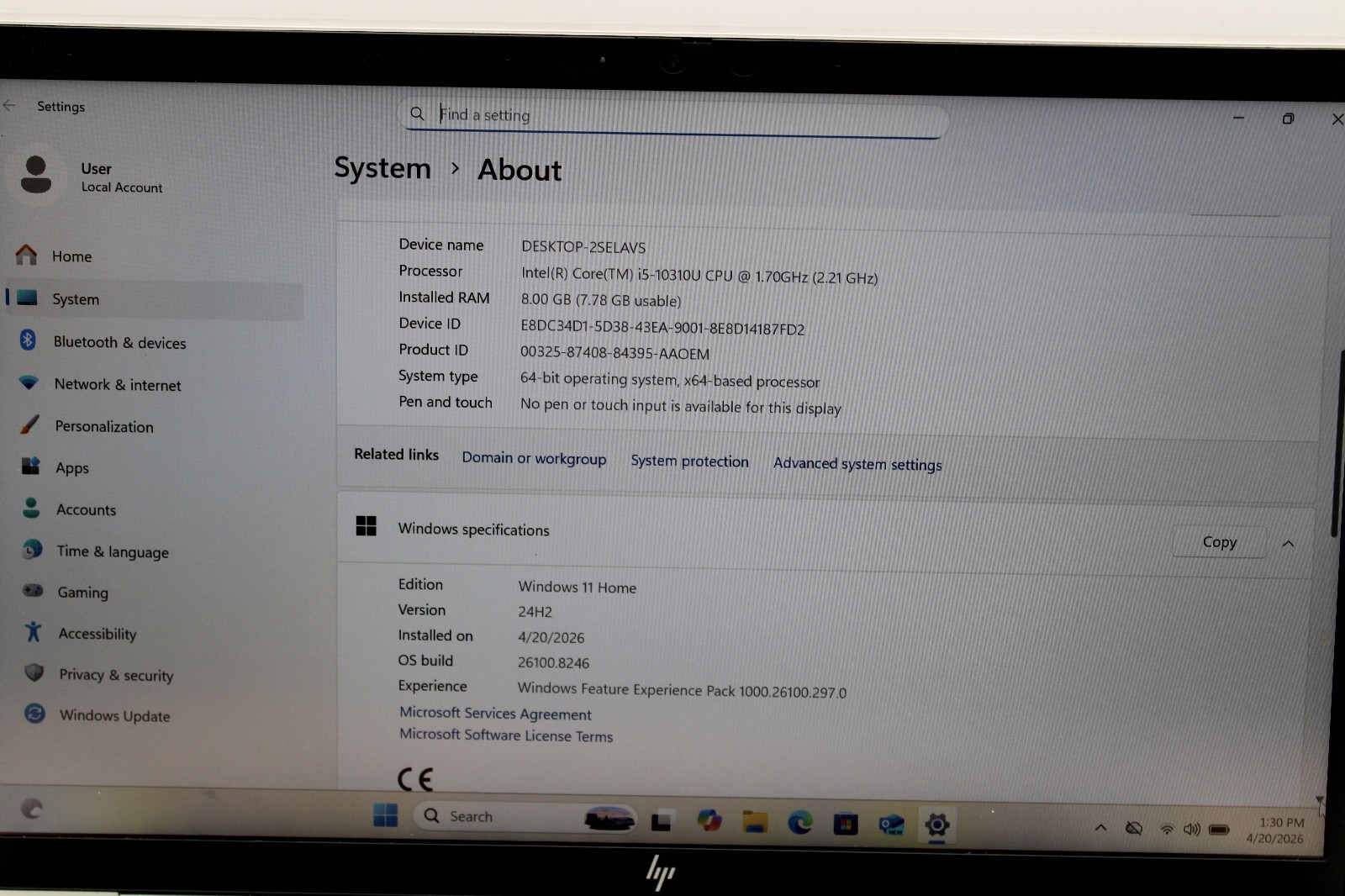Show hidden tray icons chevron
The height and width of the screenshot is (896, 1345).
coord(1100,828)
